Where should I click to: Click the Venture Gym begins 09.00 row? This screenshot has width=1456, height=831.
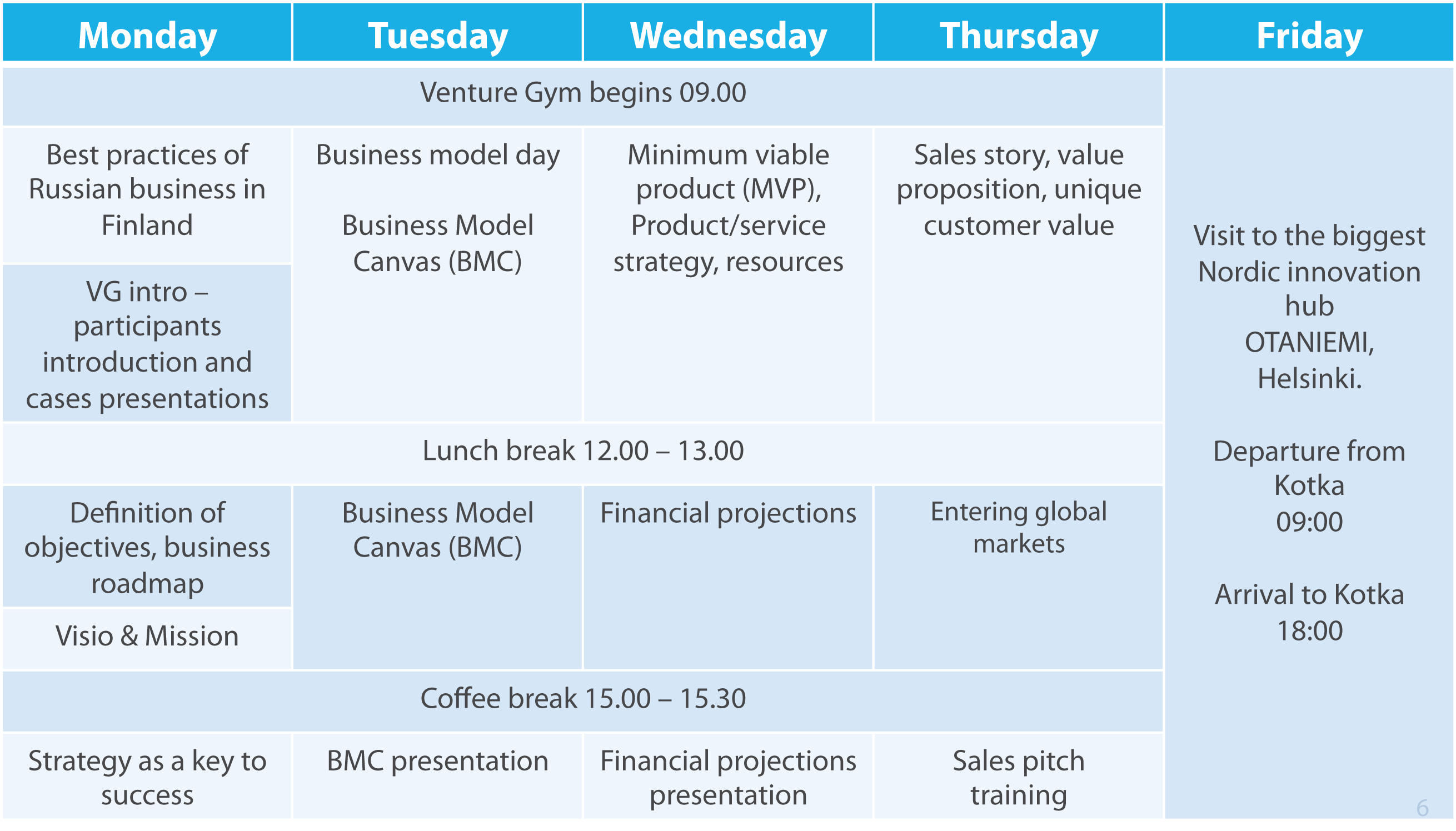(x=583, y=97)
